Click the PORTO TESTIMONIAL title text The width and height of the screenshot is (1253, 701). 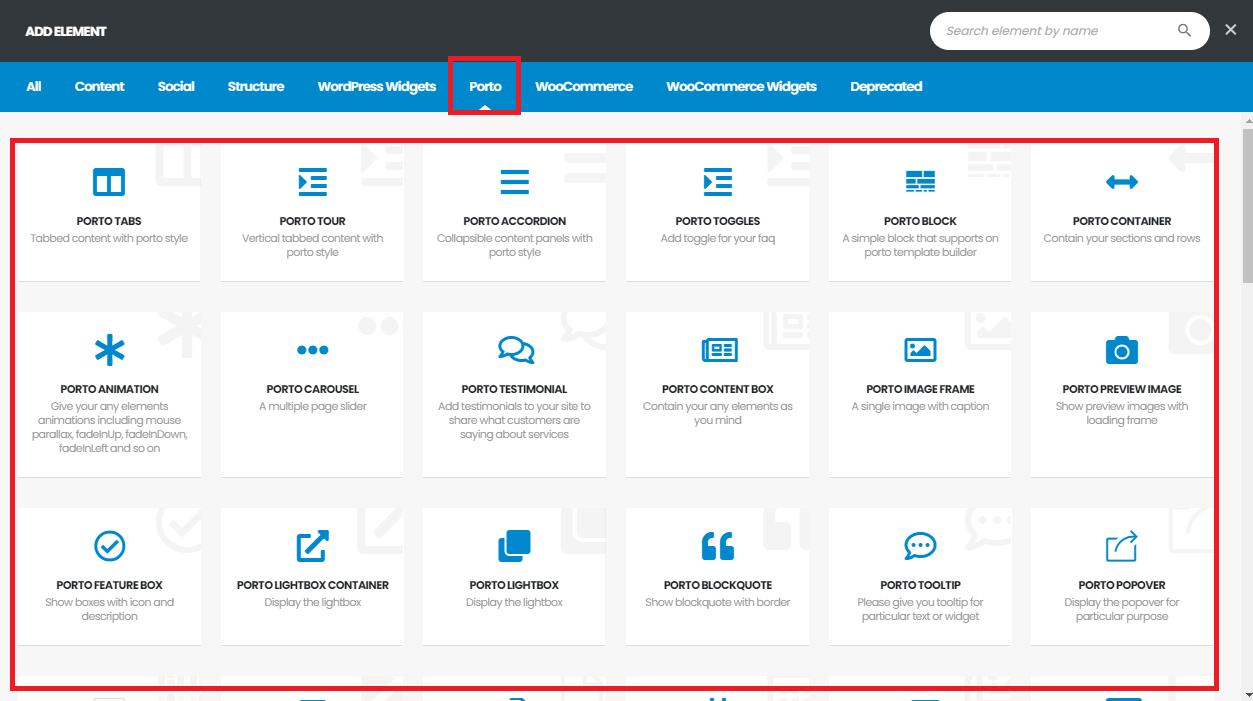(514, 389)
